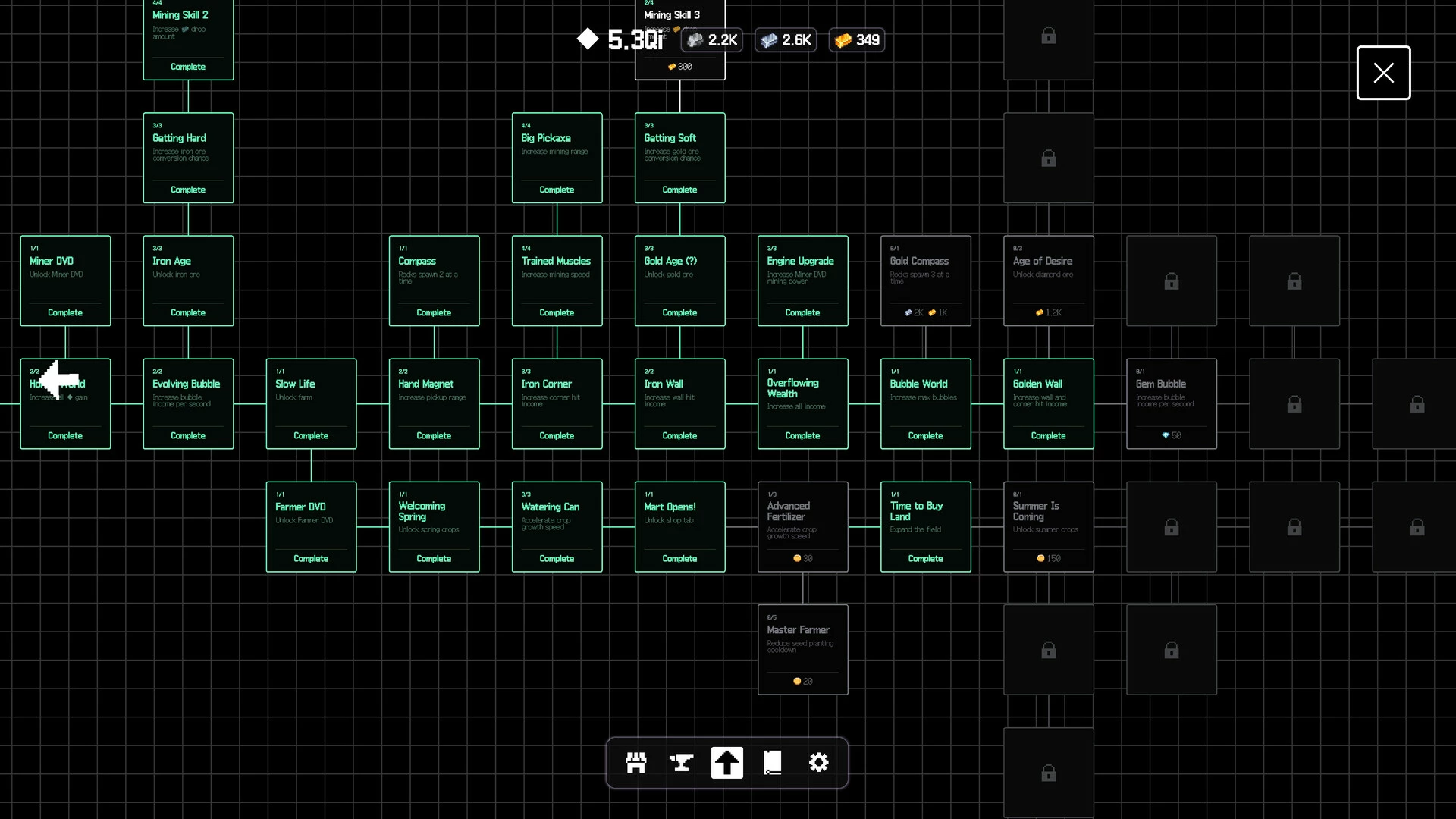Screen dimensions: 1456x819
Task: Click the stone resource counter 2.2K
Action: 712,40
